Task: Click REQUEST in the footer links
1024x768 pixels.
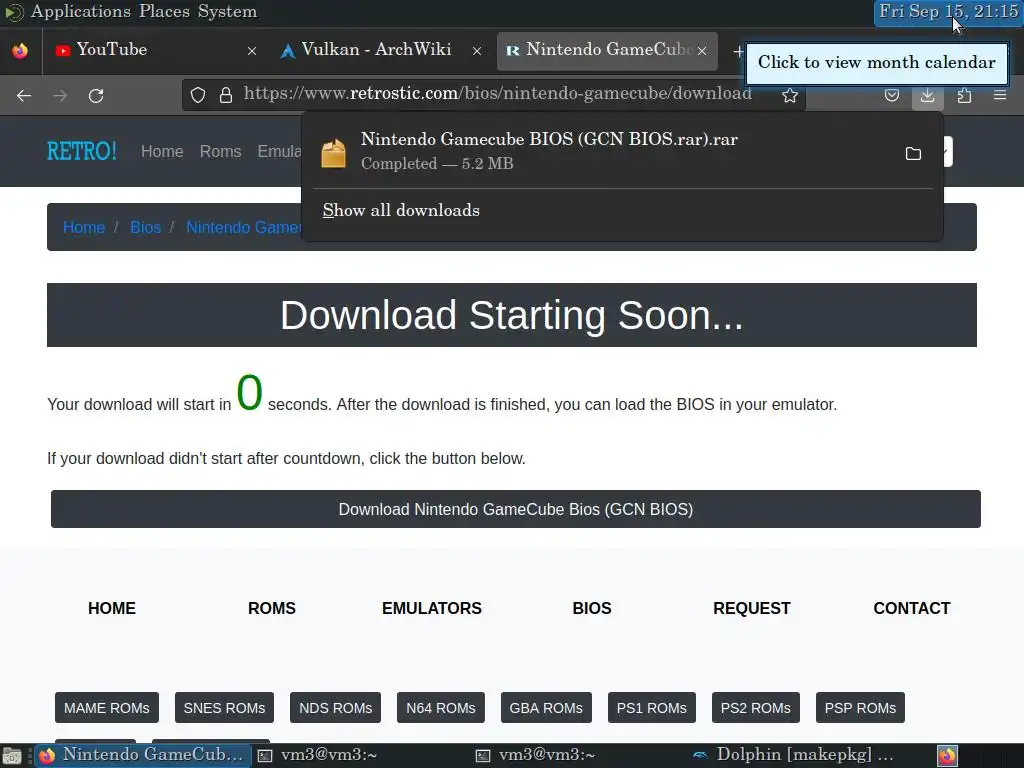Action: [752, 609]
